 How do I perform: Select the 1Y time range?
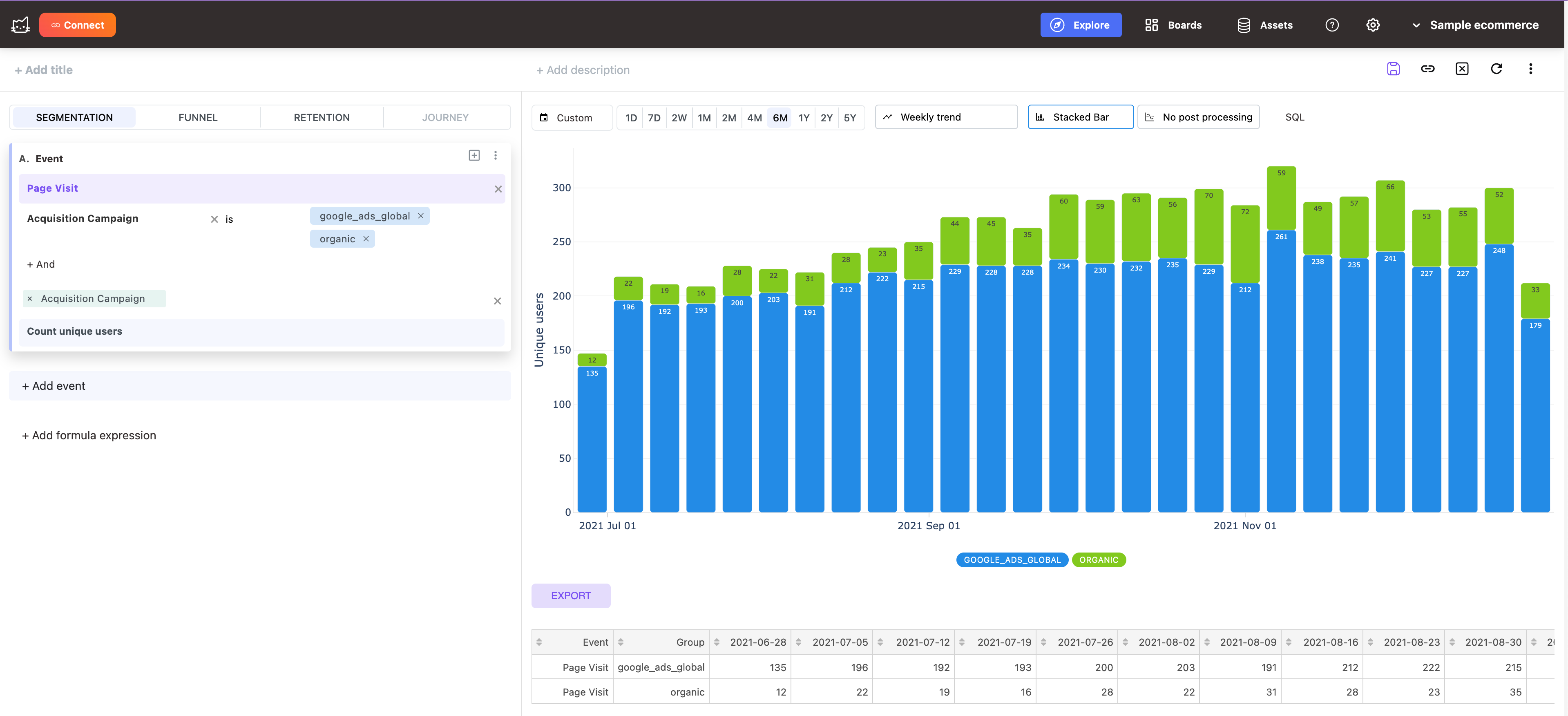click(x=804, y=118)
